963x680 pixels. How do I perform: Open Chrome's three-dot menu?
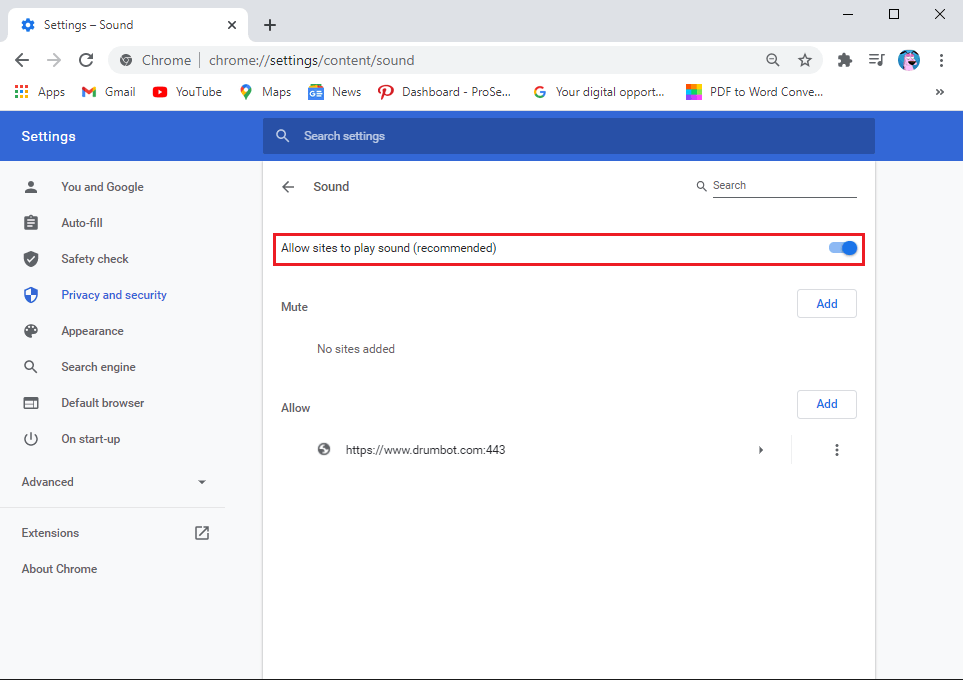pos(941,60)
